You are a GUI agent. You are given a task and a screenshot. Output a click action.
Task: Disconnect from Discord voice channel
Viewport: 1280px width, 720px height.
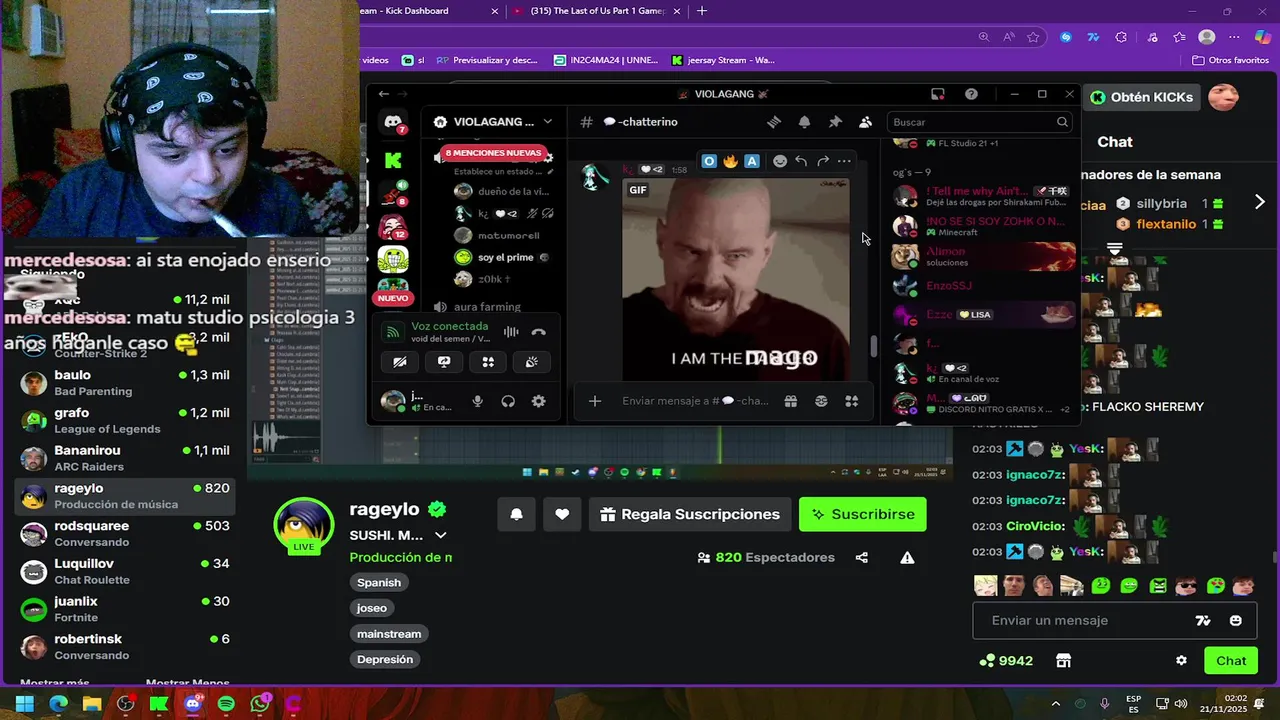[538, 332]
